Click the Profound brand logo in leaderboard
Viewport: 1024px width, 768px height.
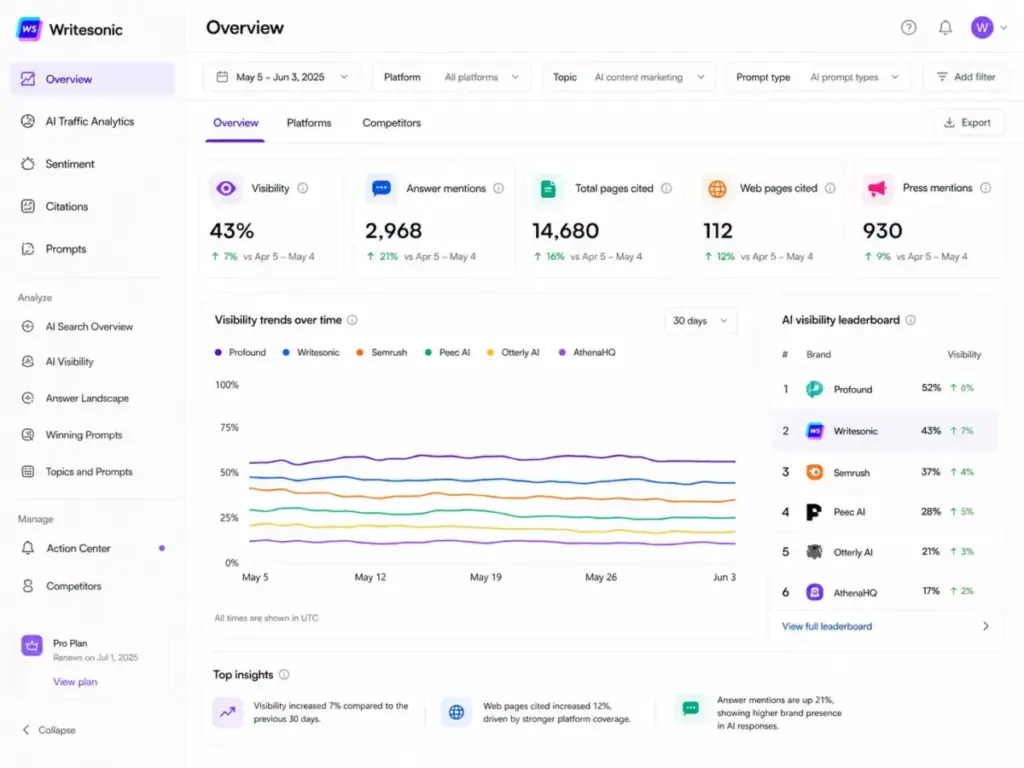point(814,389)
